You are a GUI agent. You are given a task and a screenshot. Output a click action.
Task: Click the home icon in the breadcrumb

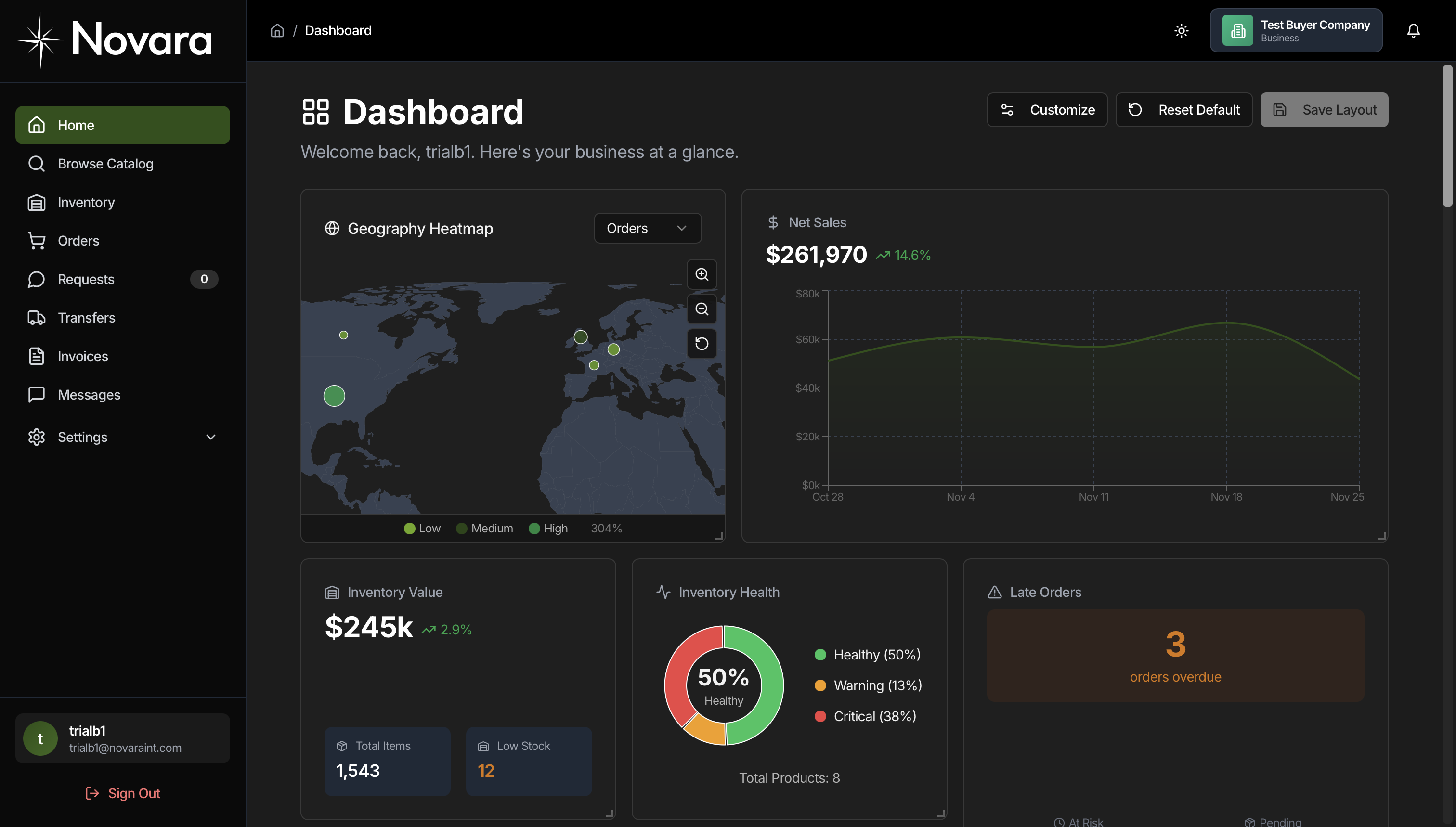(277, 30)
